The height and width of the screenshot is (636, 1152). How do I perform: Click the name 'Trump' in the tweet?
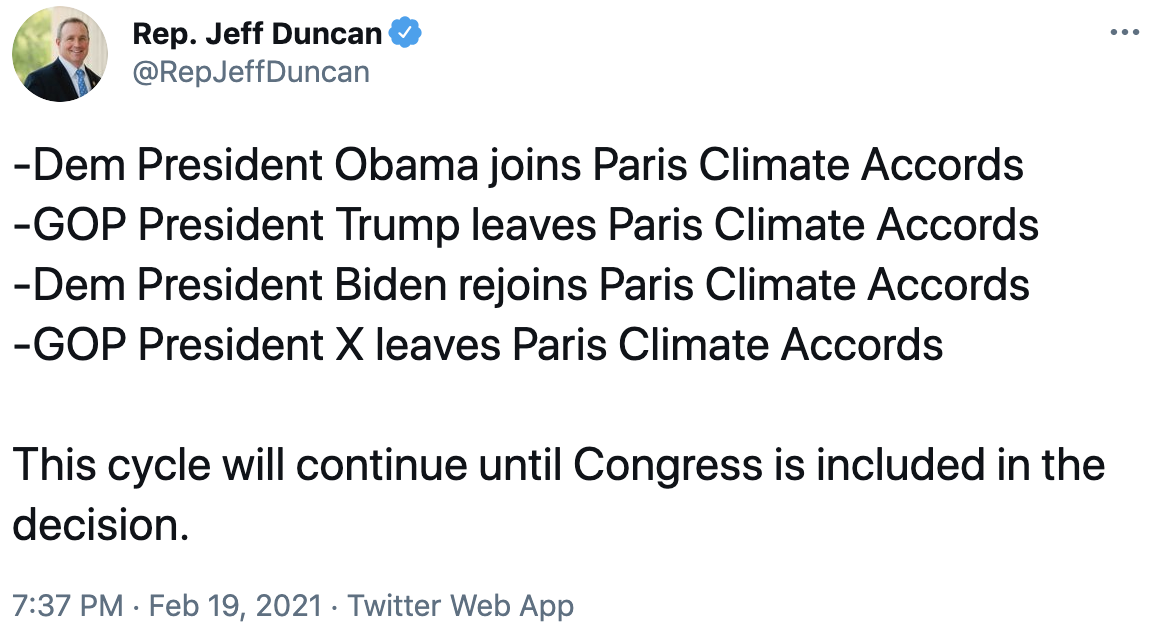(396, 225)
